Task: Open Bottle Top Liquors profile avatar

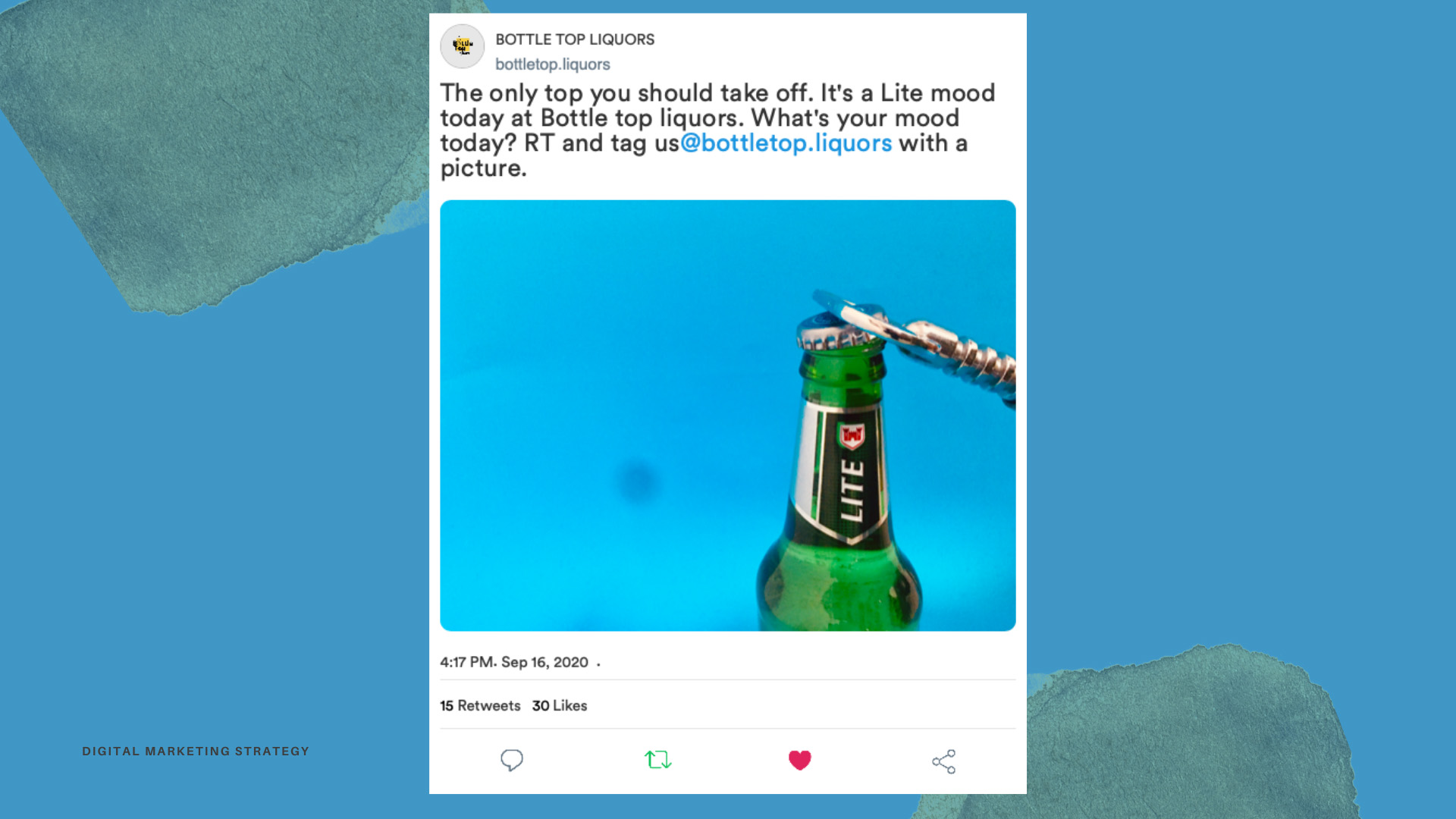Action: [x=462, y=46]
